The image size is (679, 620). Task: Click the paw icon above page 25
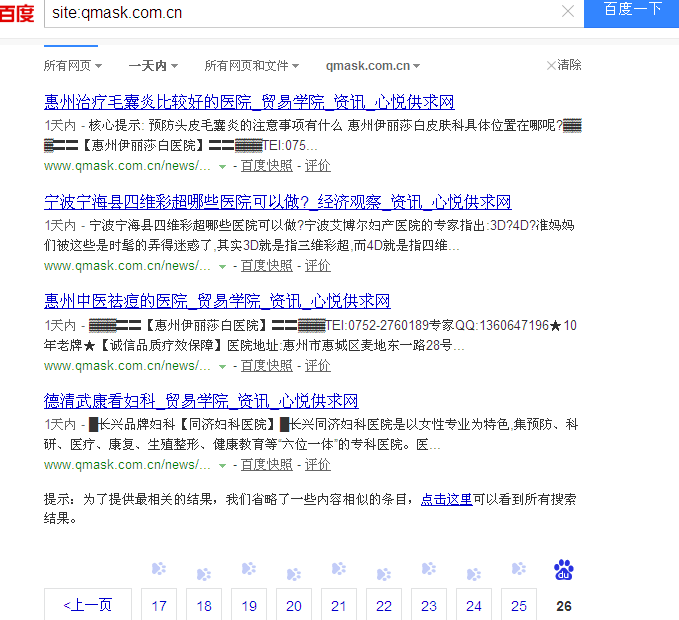(x=519, y=568)
